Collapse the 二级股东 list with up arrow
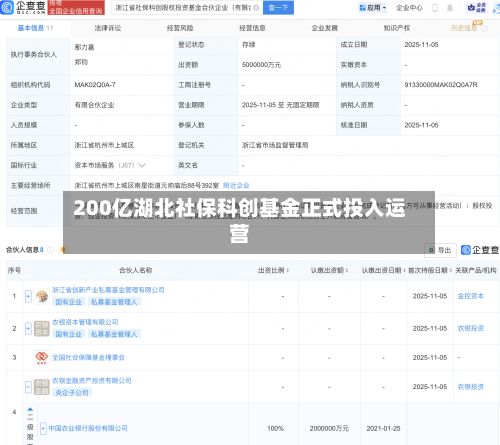This screenshot has height=445, width=500. (30, 410)
